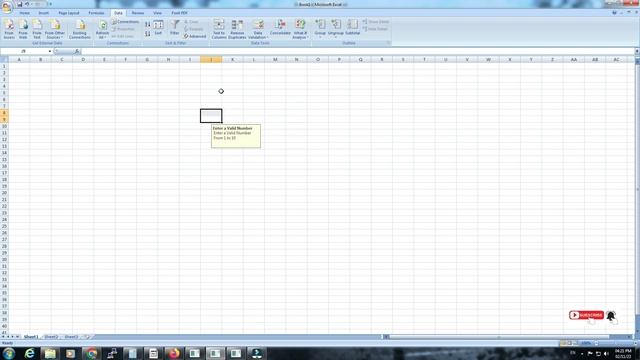Open Advanced filter options

(195, 36)
